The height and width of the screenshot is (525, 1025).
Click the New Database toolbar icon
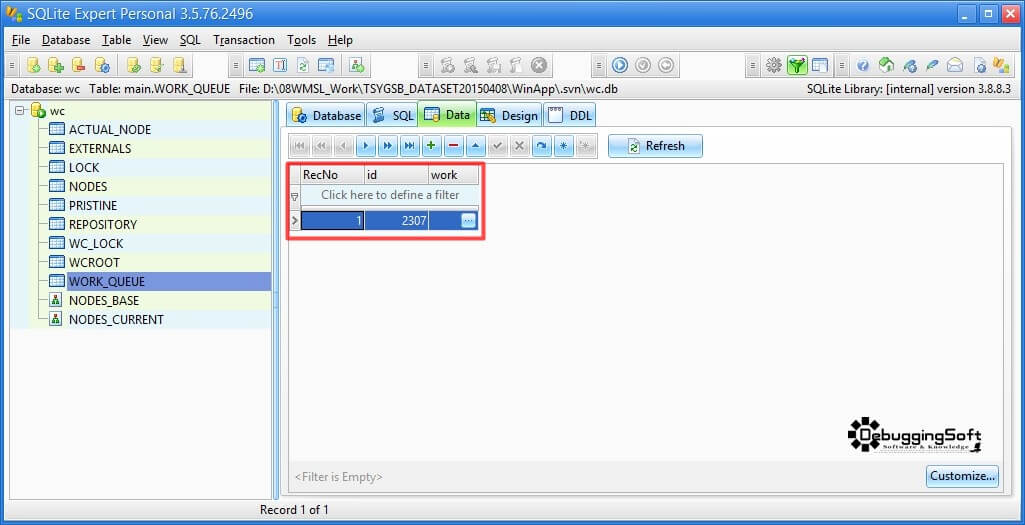coord(34,65)
